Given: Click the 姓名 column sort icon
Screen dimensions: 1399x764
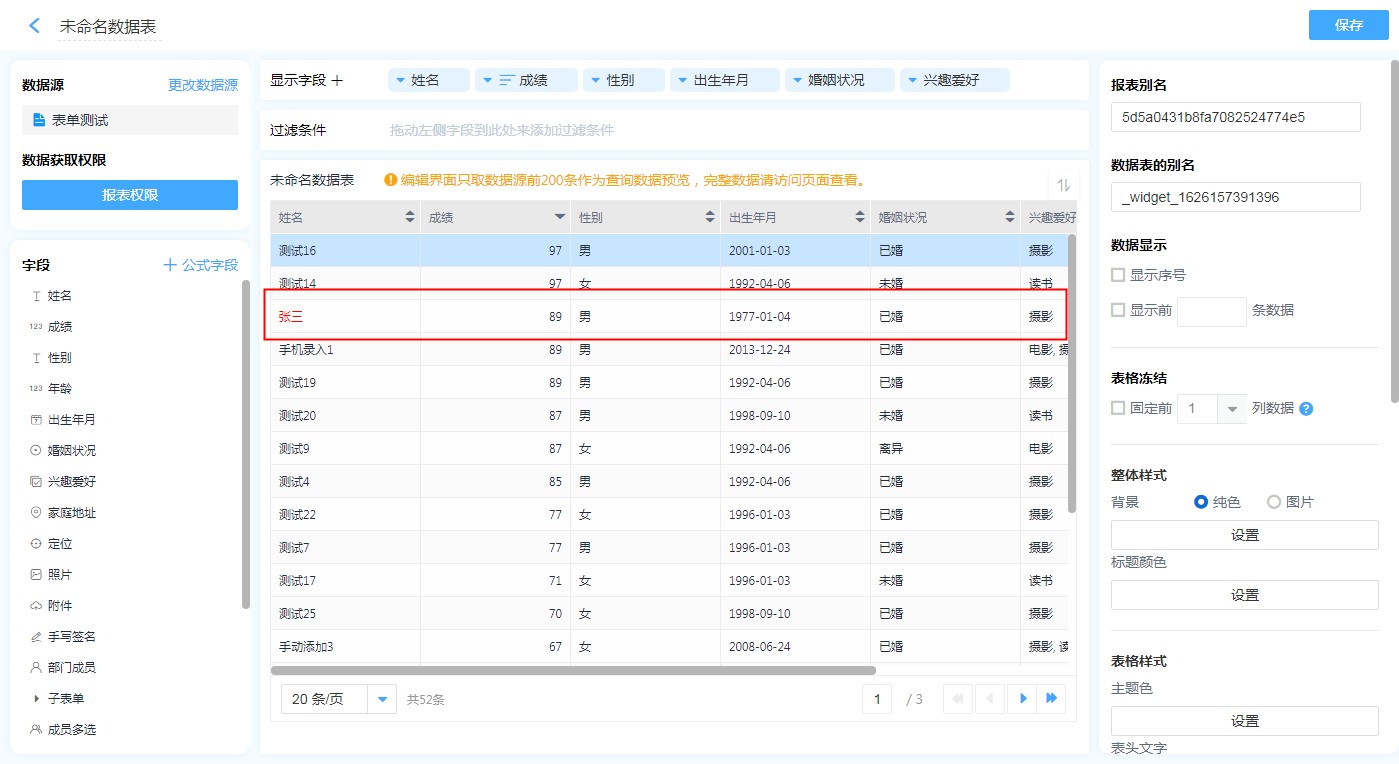Looking at the screenshot, I should (410, 217).
